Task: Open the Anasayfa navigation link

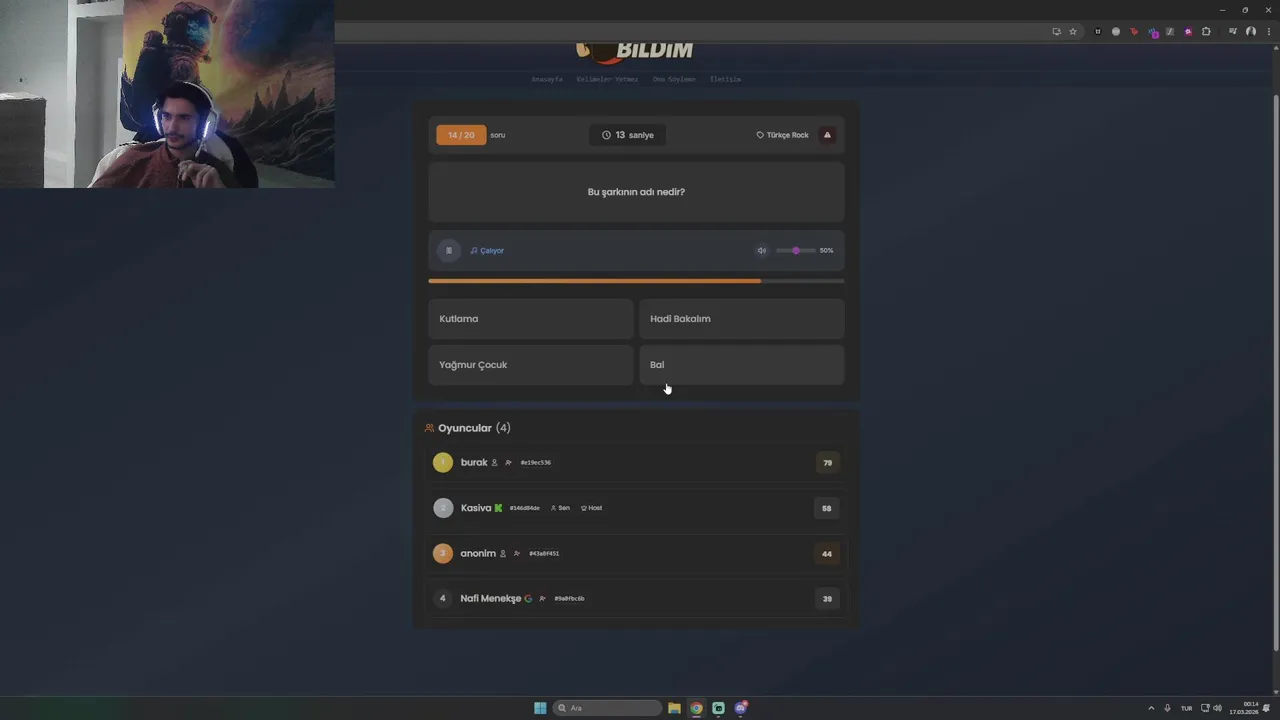Action: click(x=547, y=79)
